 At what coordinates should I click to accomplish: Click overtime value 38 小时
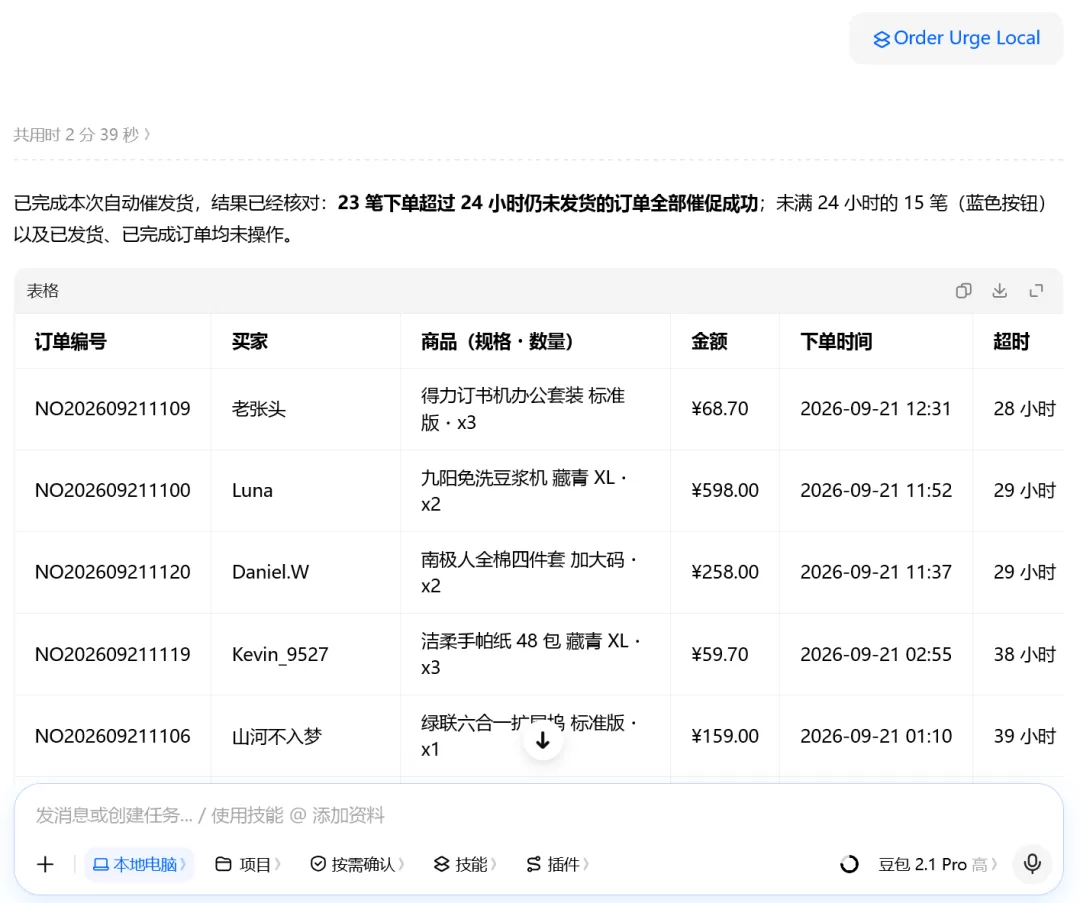[x=1025, y=654]
